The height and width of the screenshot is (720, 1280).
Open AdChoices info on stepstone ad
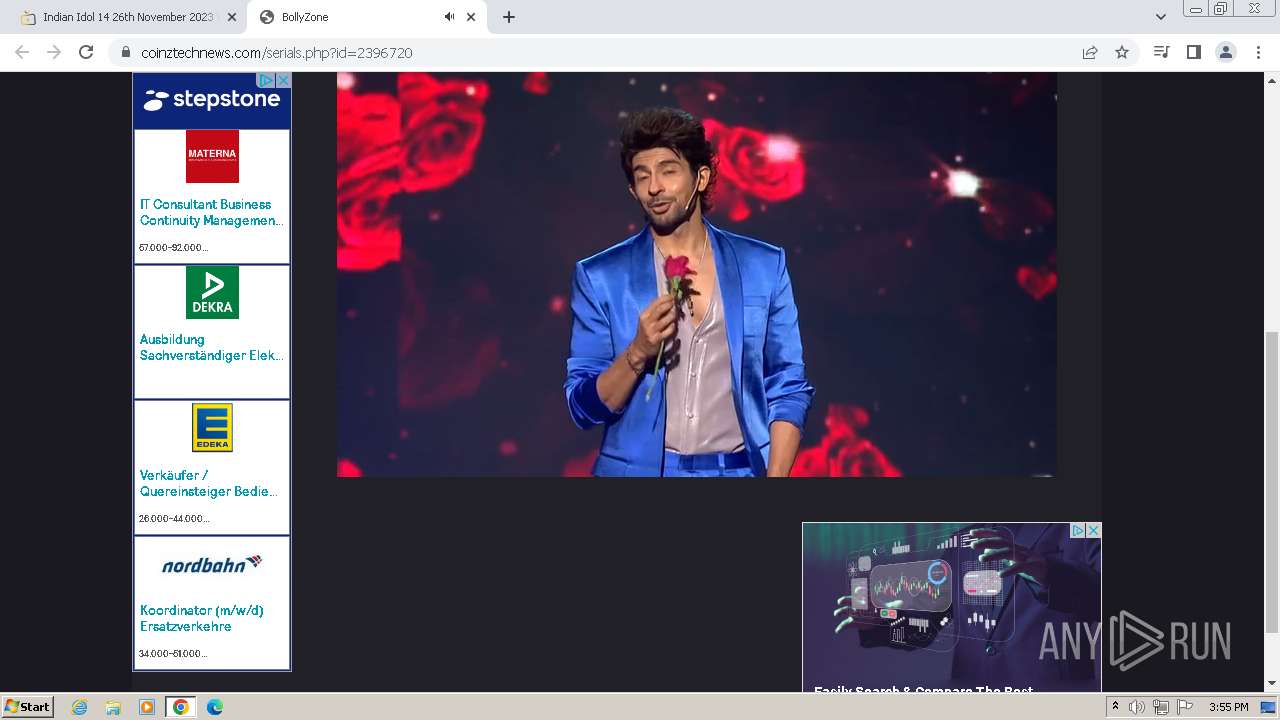[x=266, y=80]
